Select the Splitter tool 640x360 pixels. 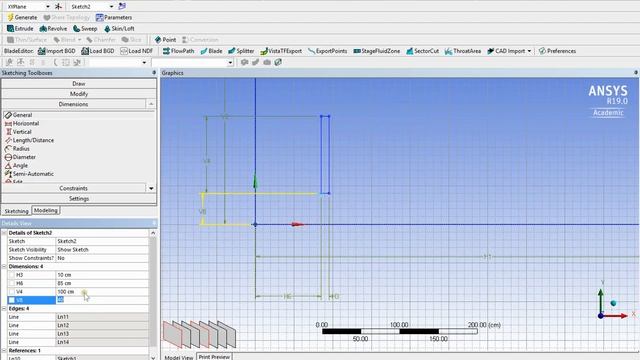241,51
